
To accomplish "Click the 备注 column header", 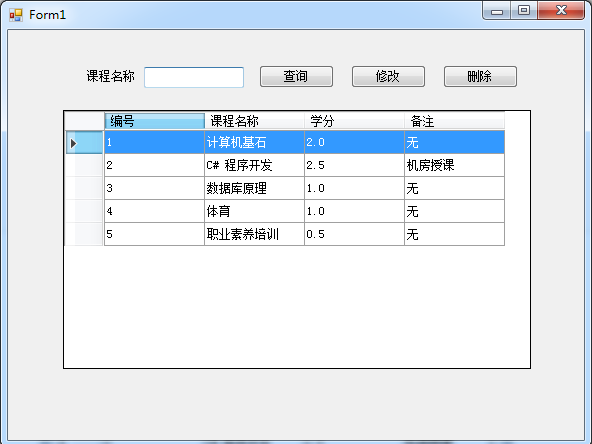I will (454, 121).
